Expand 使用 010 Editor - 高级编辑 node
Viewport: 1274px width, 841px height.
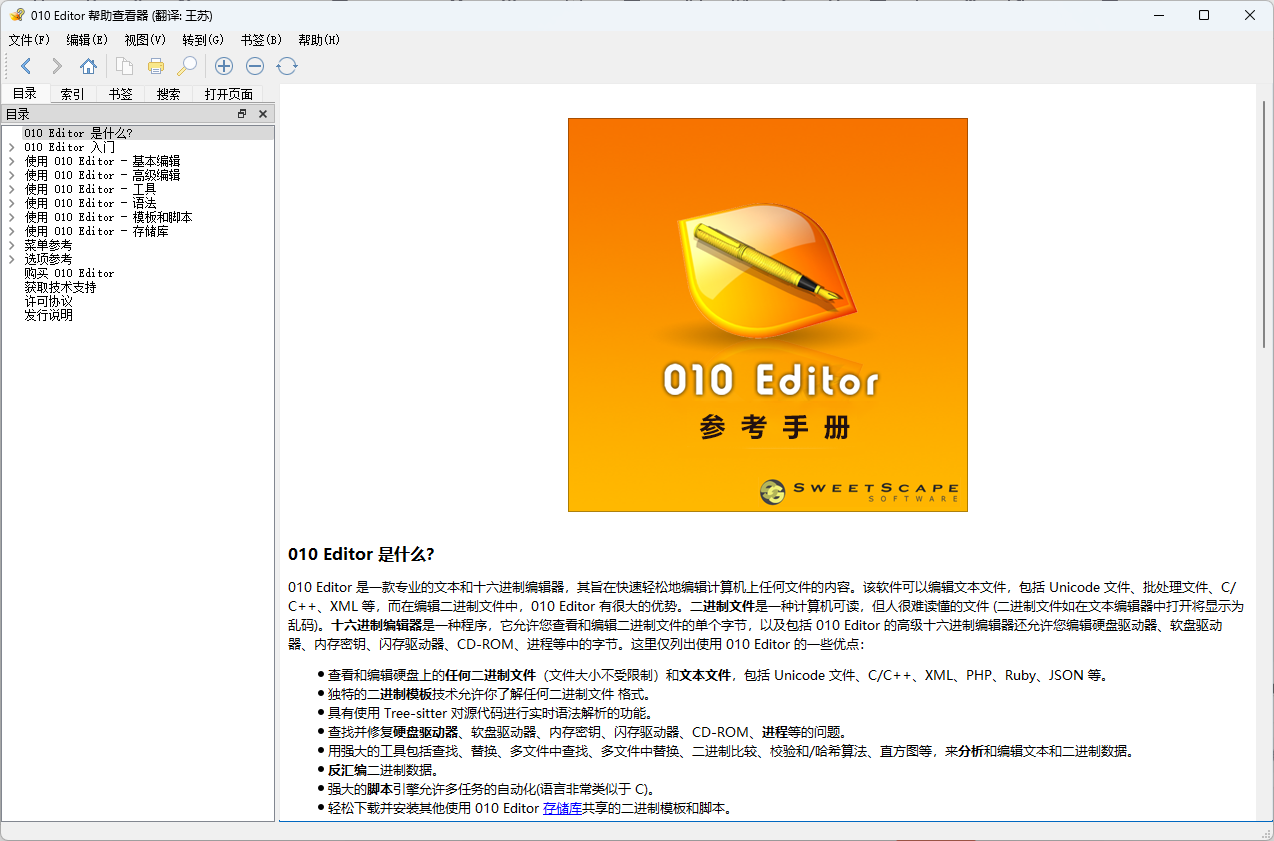(12, 175)
